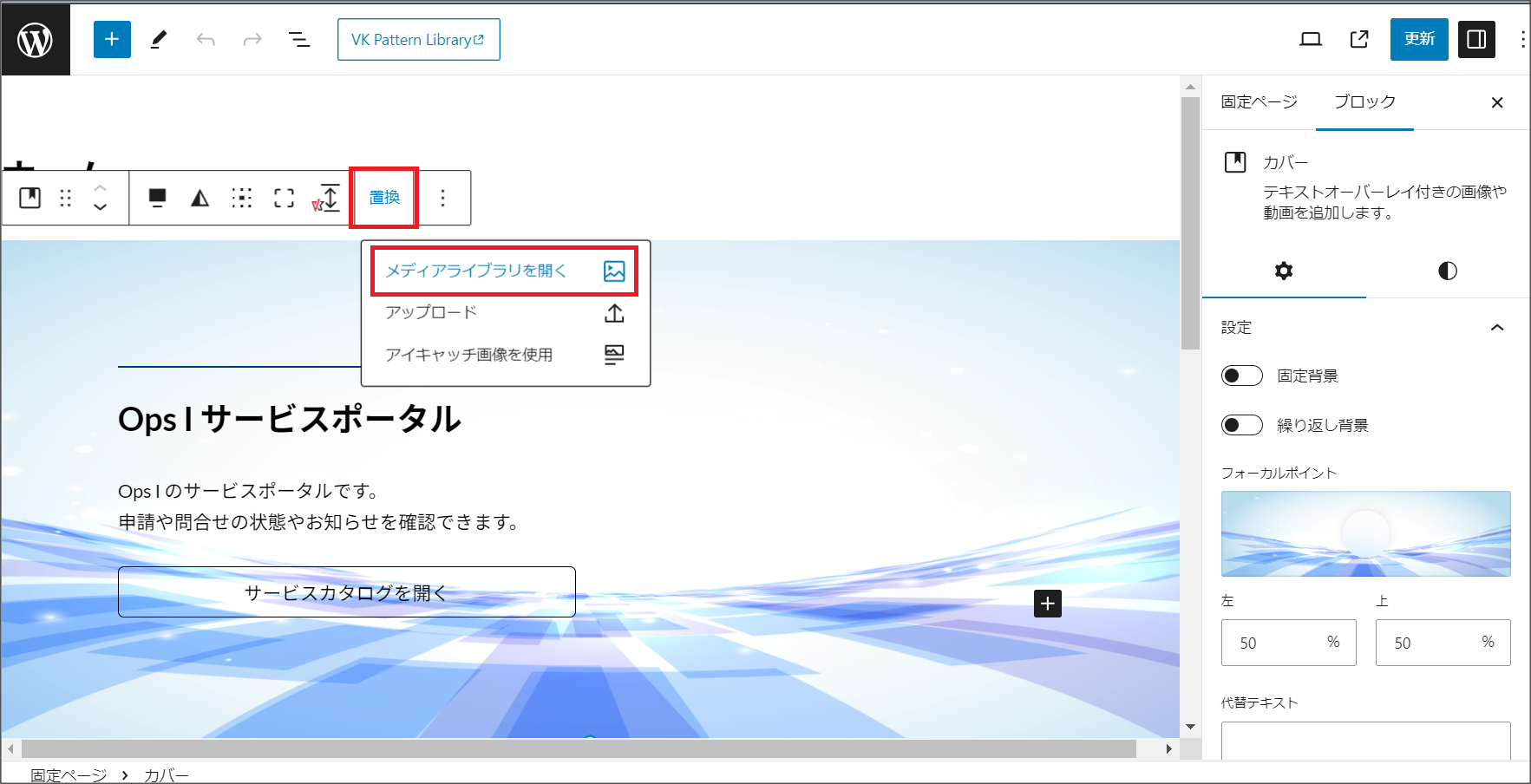This screenshot has width=1531, height=784.
Task: Open VK Pattern Library link
Action: [x=419, y=40]
